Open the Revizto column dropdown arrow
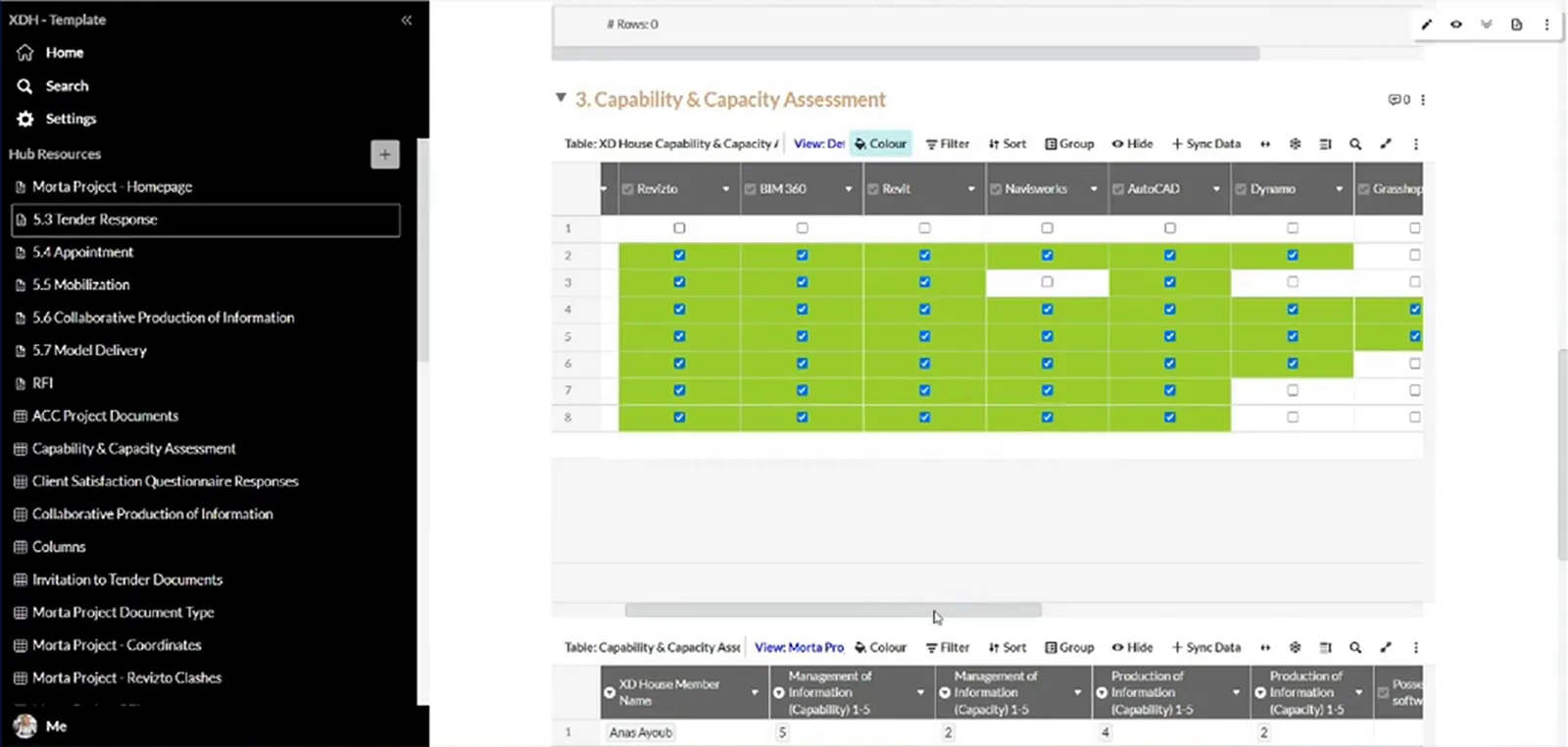Screen dimensions: 1568x747 [726, 189]
